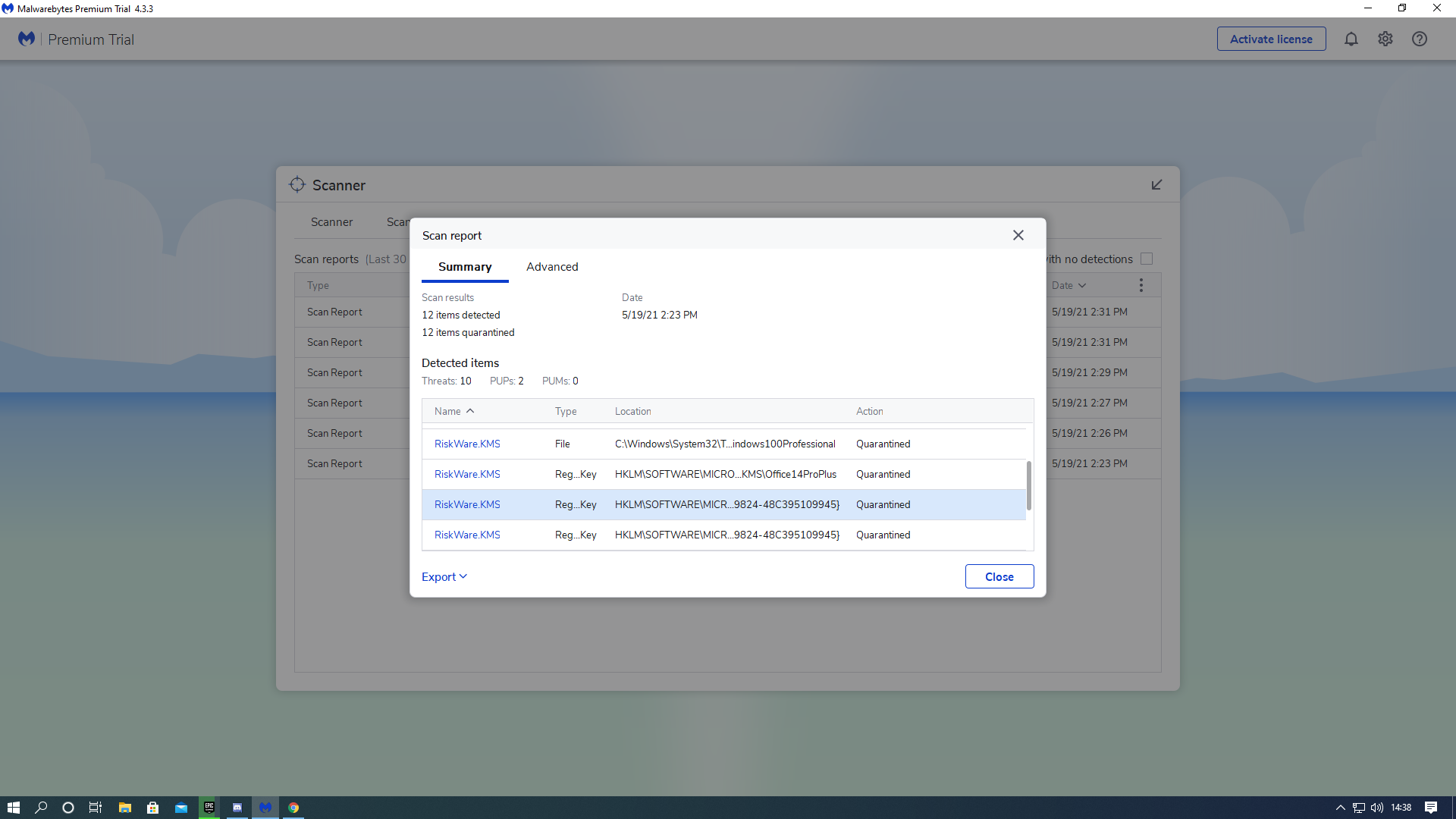Open Malwarebytes settings gear icon

[x=1385, y=39]
